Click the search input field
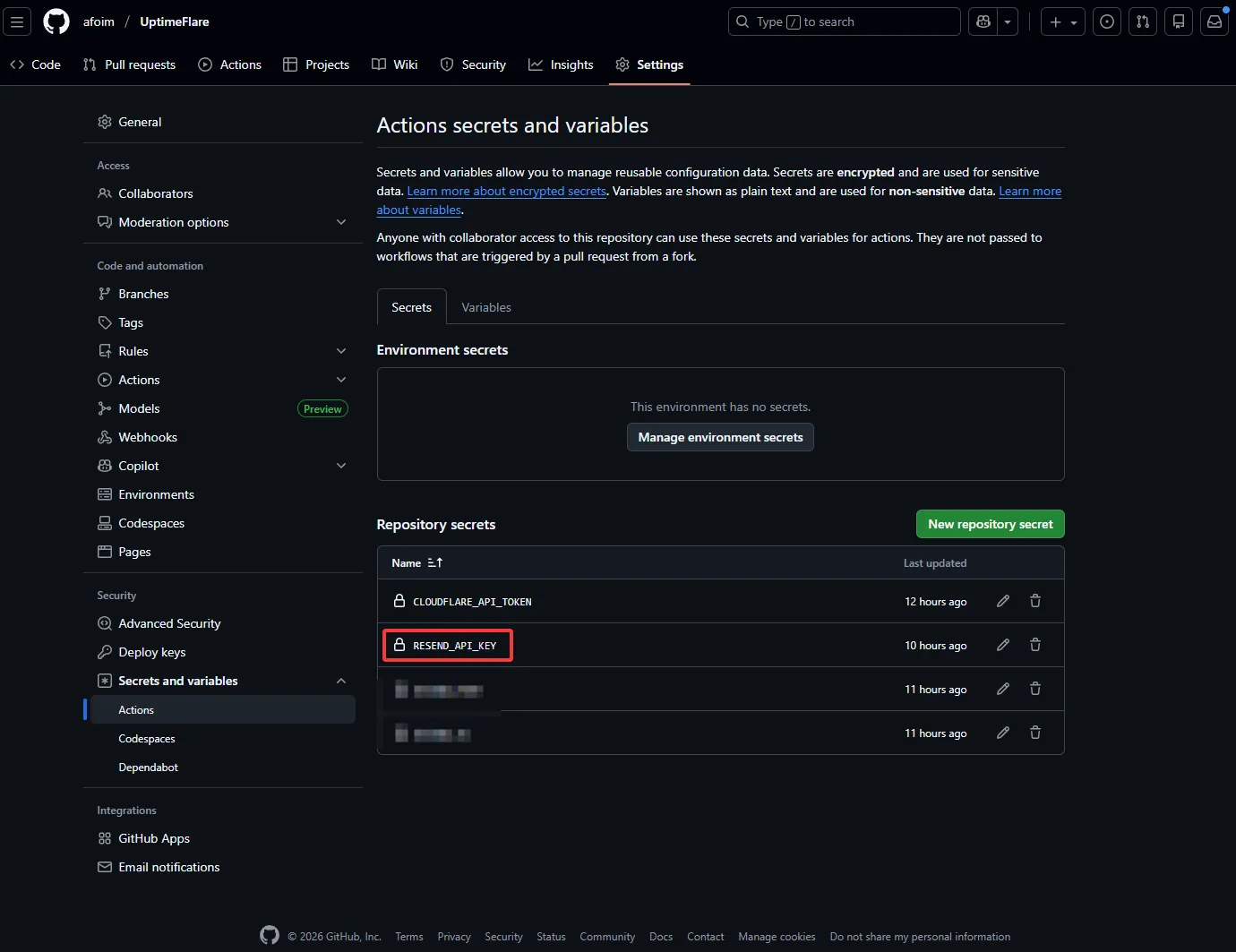The image size is (1236, 952). tap(844, 21)
